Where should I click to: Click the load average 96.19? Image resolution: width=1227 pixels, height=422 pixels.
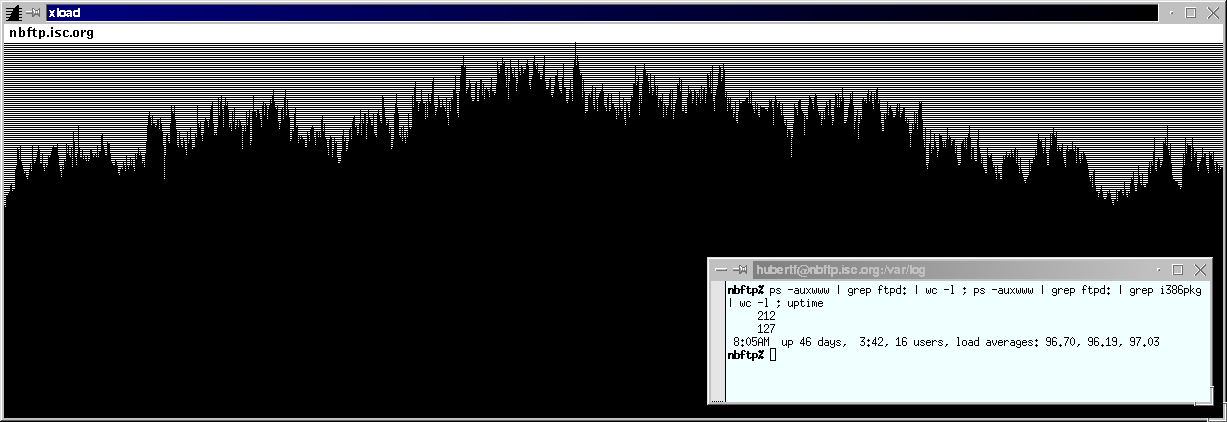tap(1102, 342)
